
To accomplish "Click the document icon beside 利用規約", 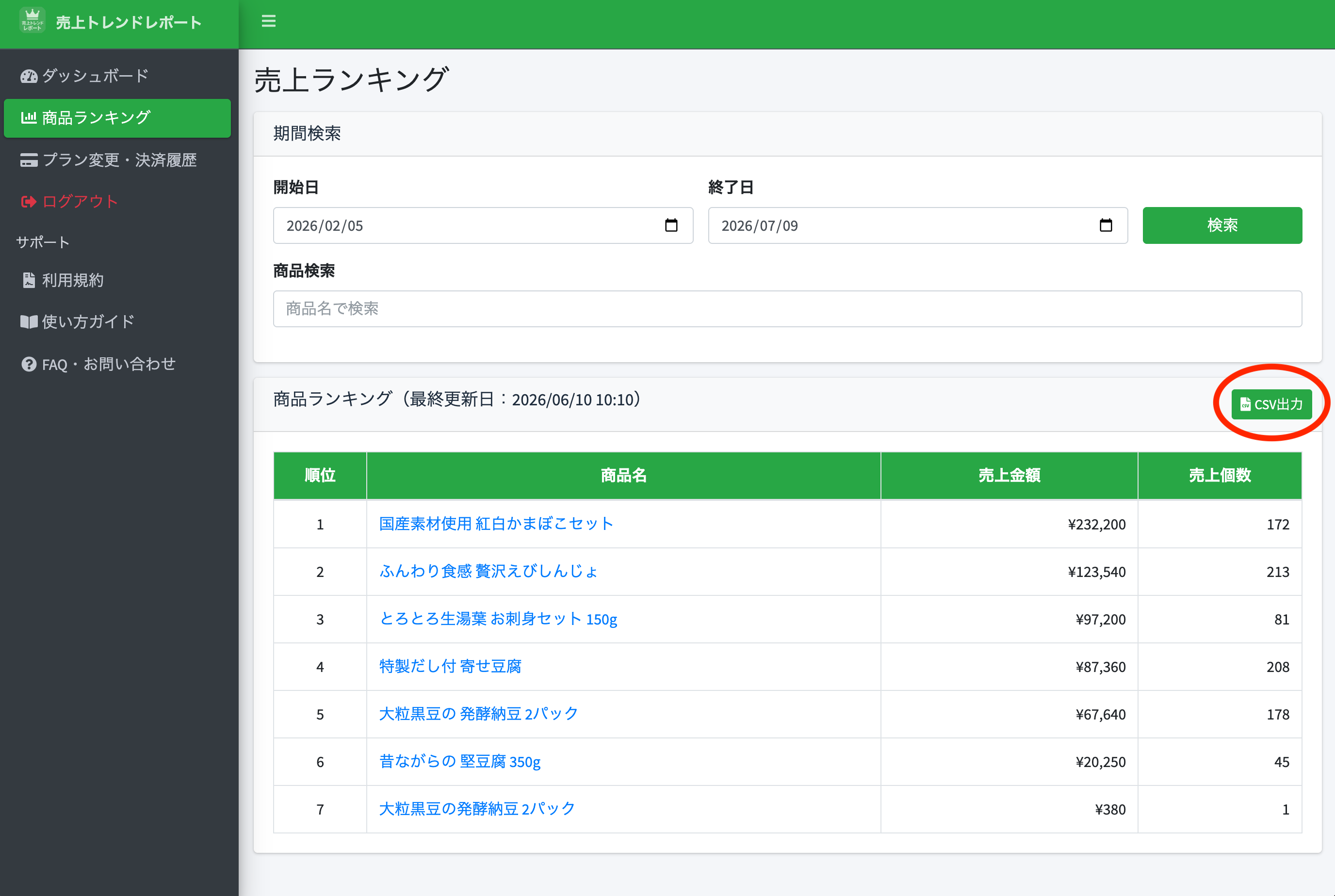I will pos(29,280).
